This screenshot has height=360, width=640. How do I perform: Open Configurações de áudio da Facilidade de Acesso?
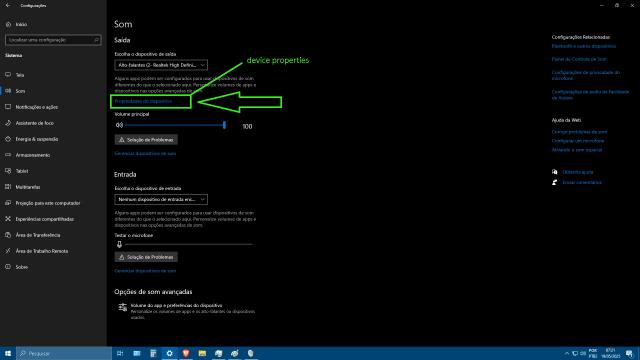tap(590, 95)
